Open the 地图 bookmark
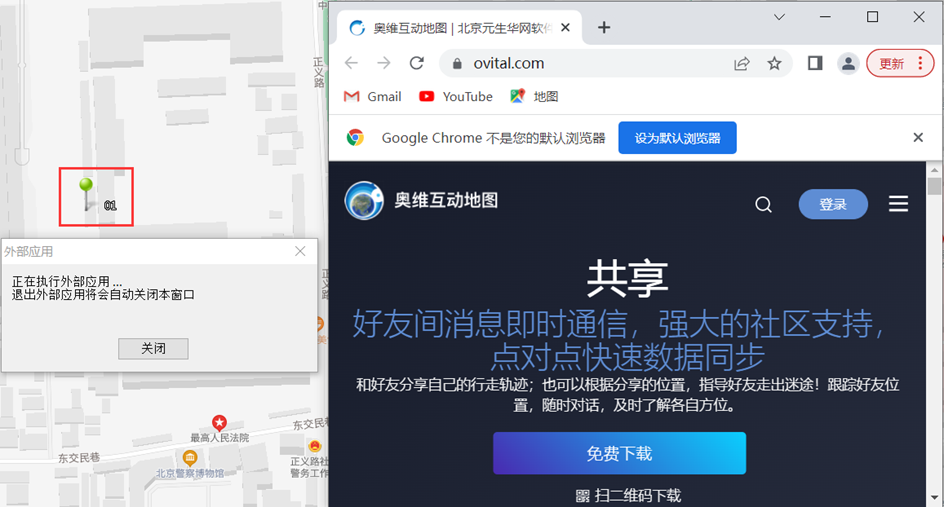944x507 pixels. 534,96
